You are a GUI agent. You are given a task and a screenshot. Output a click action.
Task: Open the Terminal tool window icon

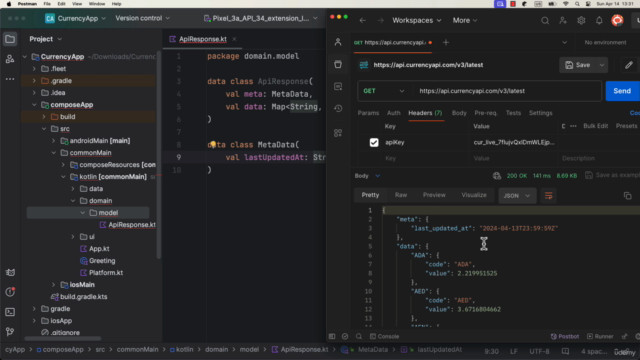coord(10,312)
